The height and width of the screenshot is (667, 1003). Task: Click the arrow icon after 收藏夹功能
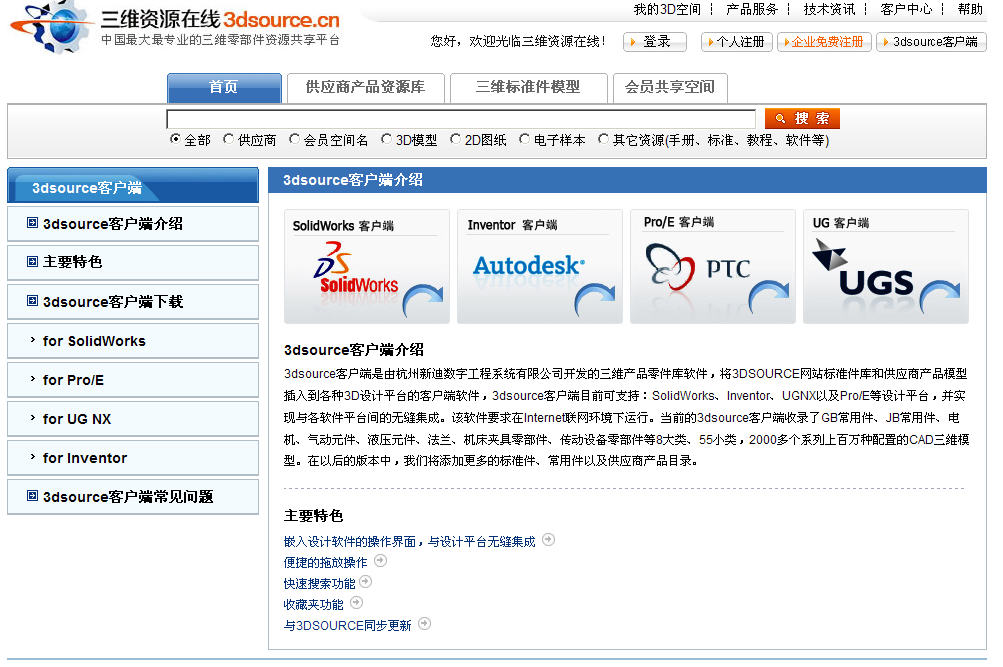tap(357, 602)
